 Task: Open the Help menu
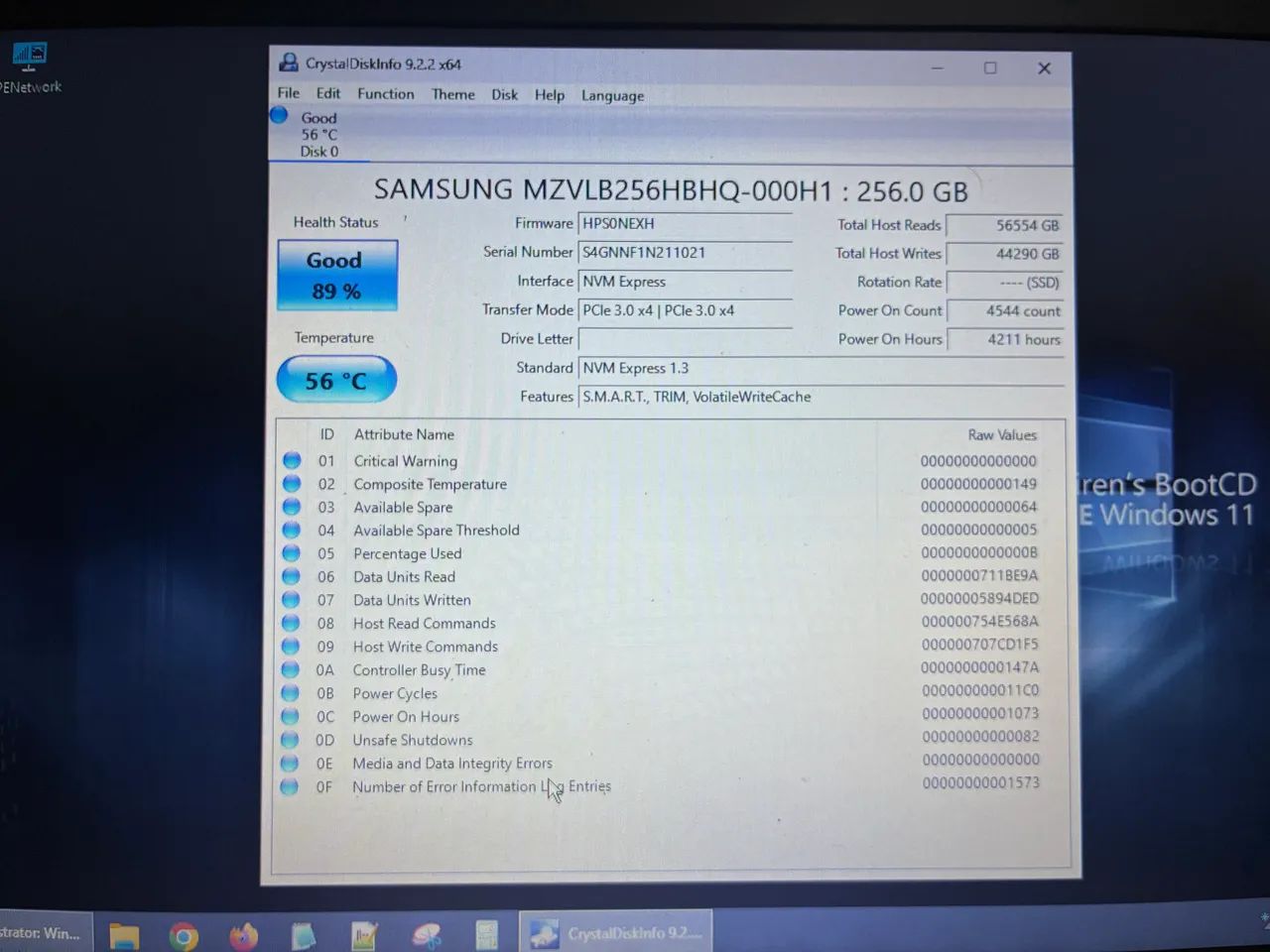tap(550, 95)
